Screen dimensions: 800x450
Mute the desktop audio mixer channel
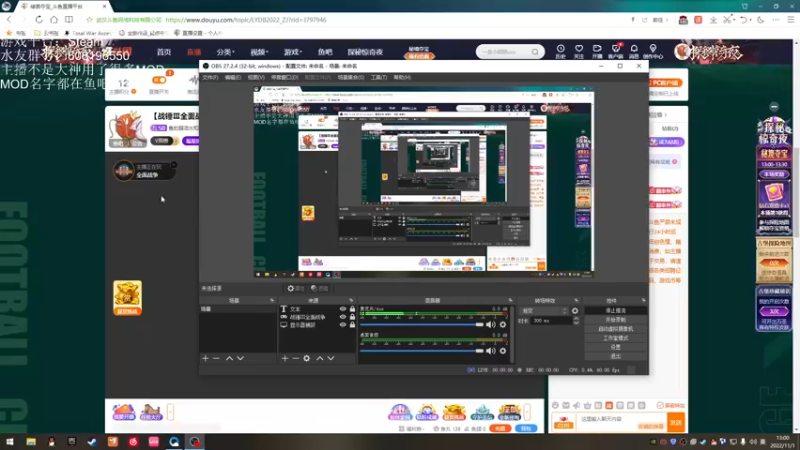tap(491, 351)
